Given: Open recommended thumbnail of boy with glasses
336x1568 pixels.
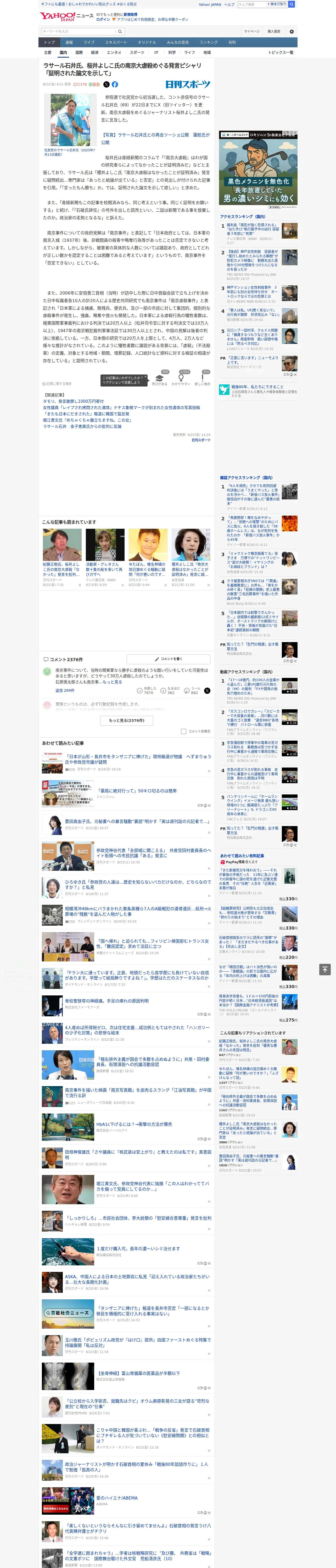Looking at the screenshot, I should (x=148, y=545).
